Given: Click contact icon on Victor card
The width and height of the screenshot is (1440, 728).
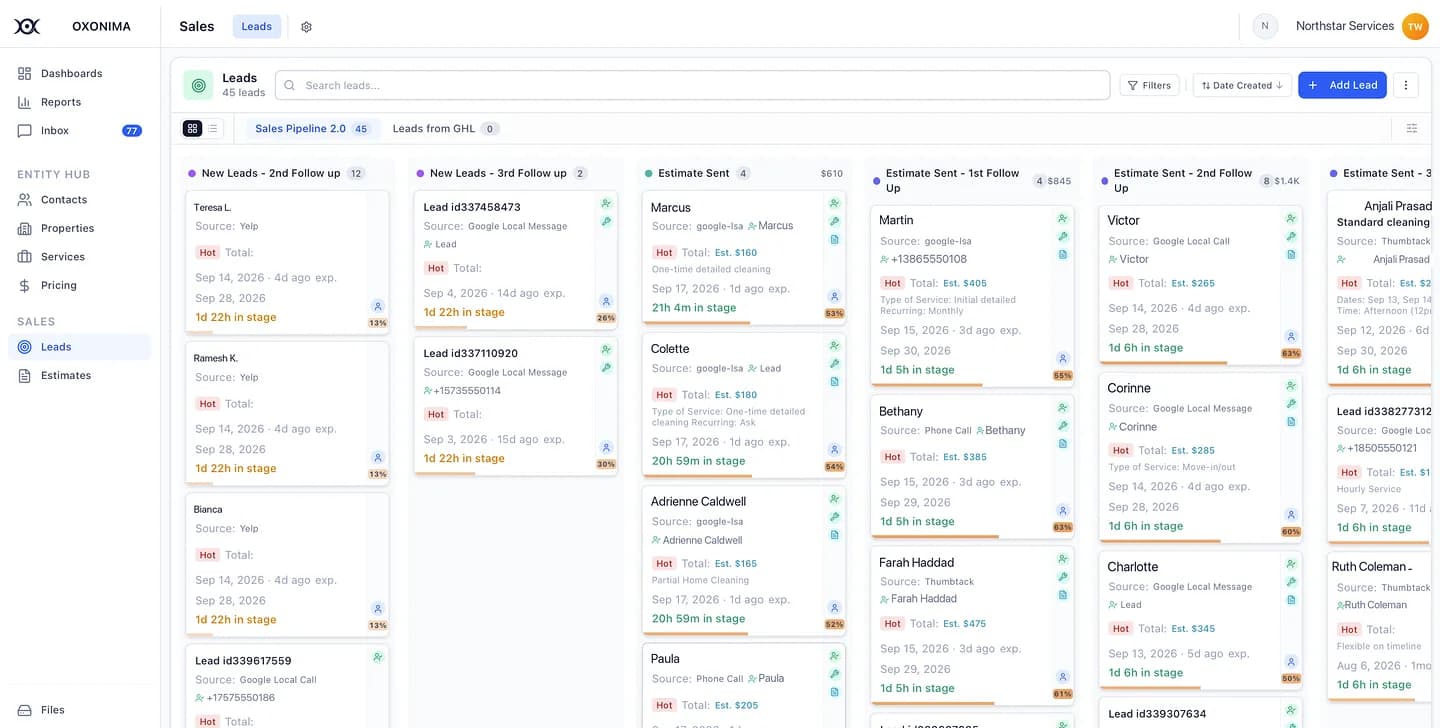Looking at the screenshot, I should pos(1291,219).
